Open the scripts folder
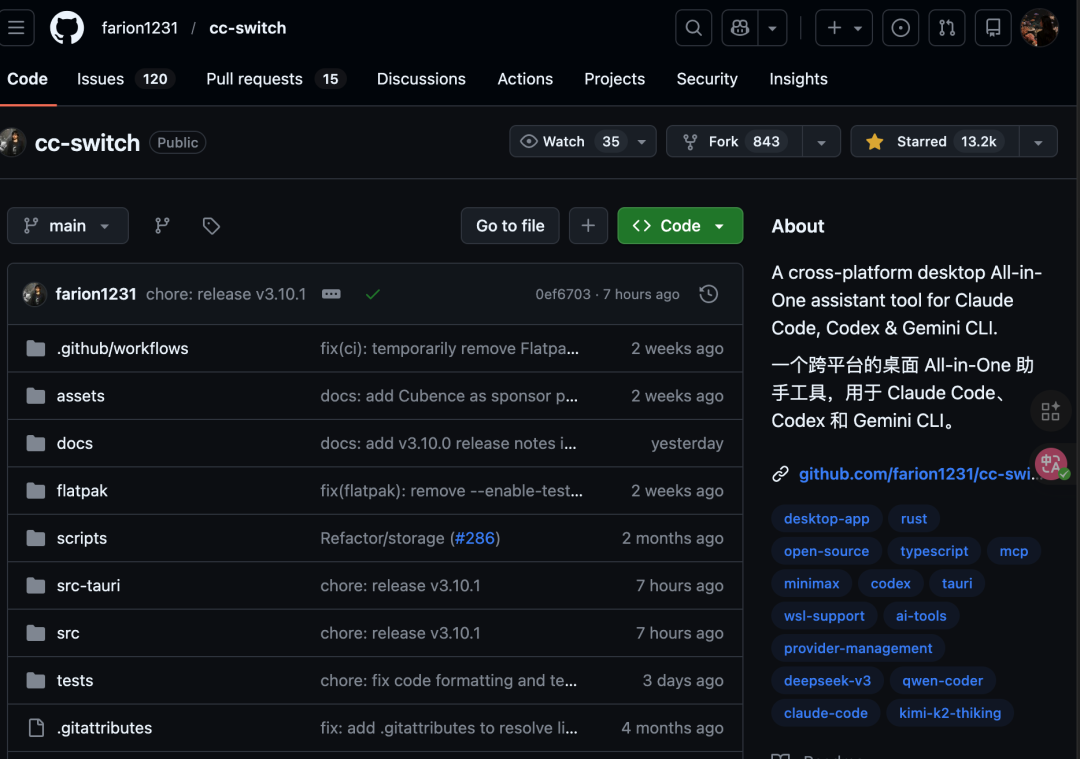The image size is (1080, 759). pyautogui.click(x=81, y=539)
